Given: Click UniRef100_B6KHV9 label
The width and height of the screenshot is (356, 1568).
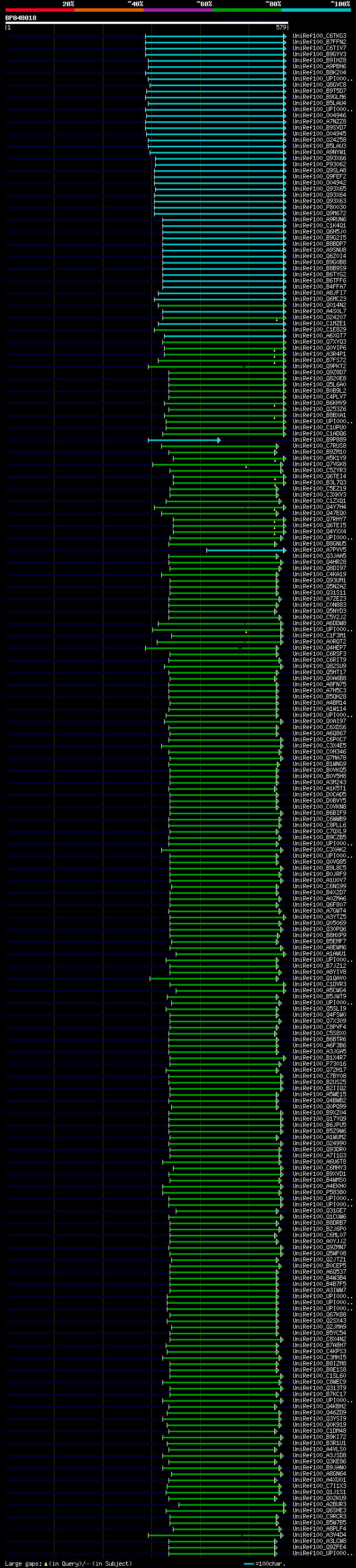Looking at the screenshot, I should (319, 403).
